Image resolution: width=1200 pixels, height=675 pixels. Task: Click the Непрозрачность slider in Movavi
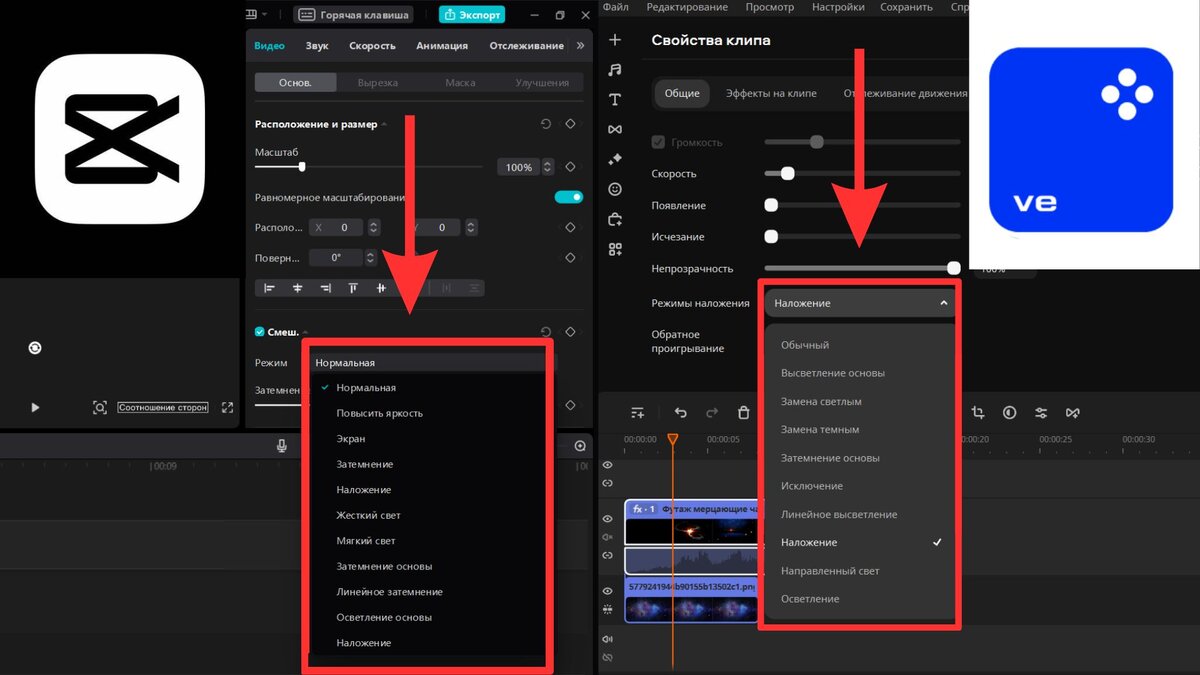pos(862,268)
